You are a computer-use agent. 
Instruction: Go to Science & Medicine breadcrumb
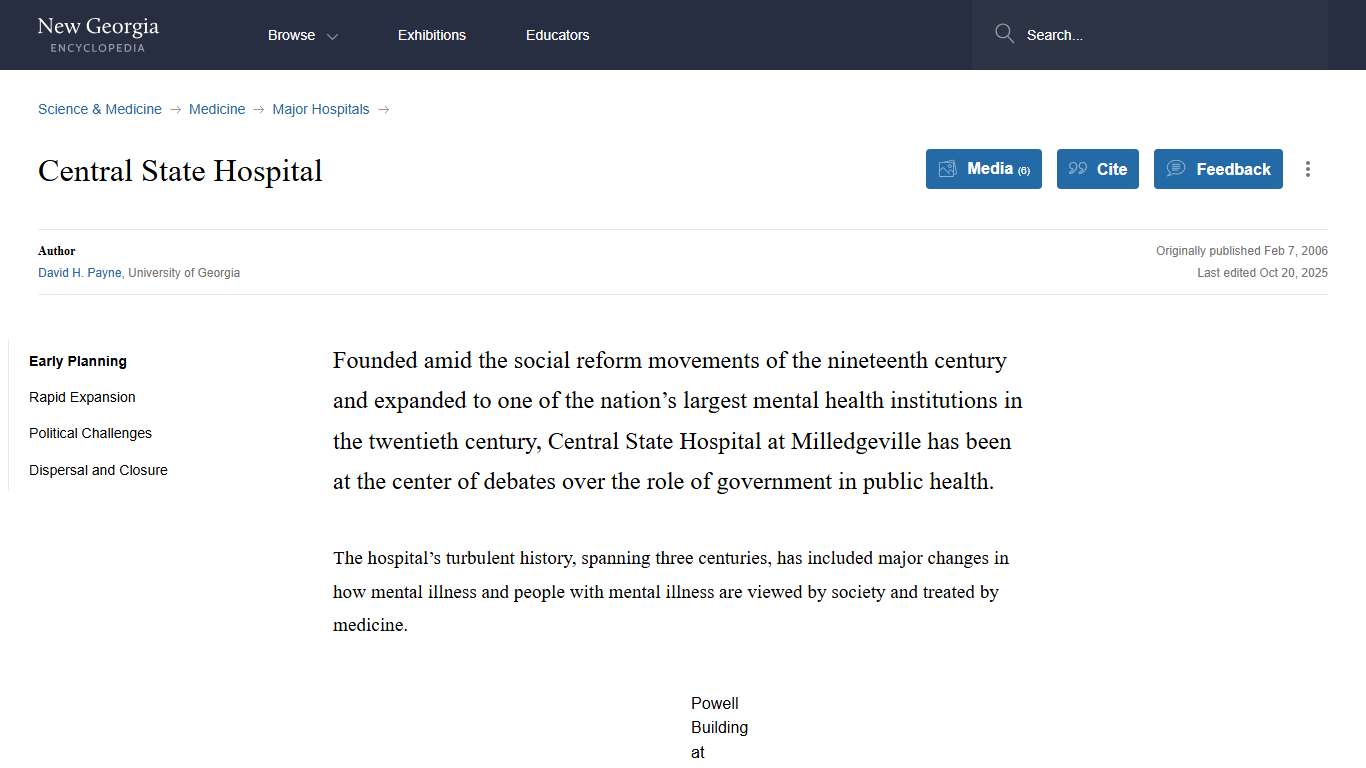(100, 109)
